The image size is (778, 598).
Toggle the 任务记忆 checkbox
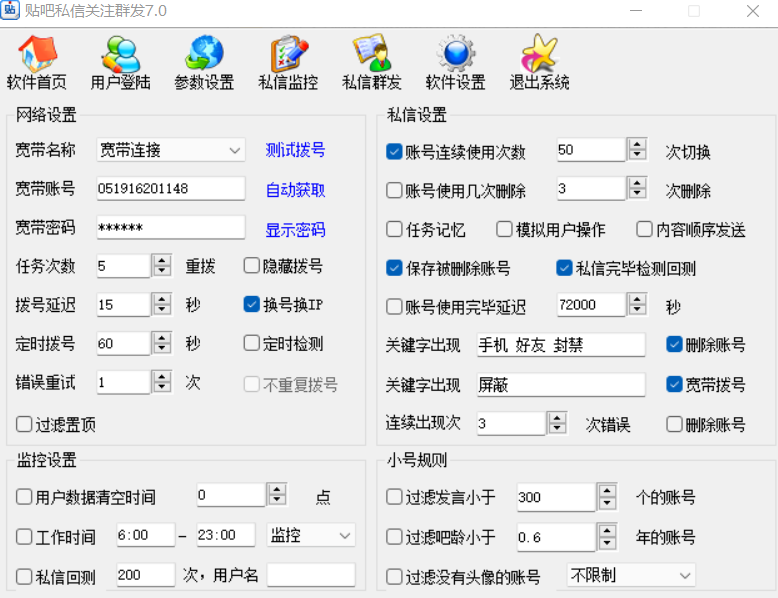point(395,229)
